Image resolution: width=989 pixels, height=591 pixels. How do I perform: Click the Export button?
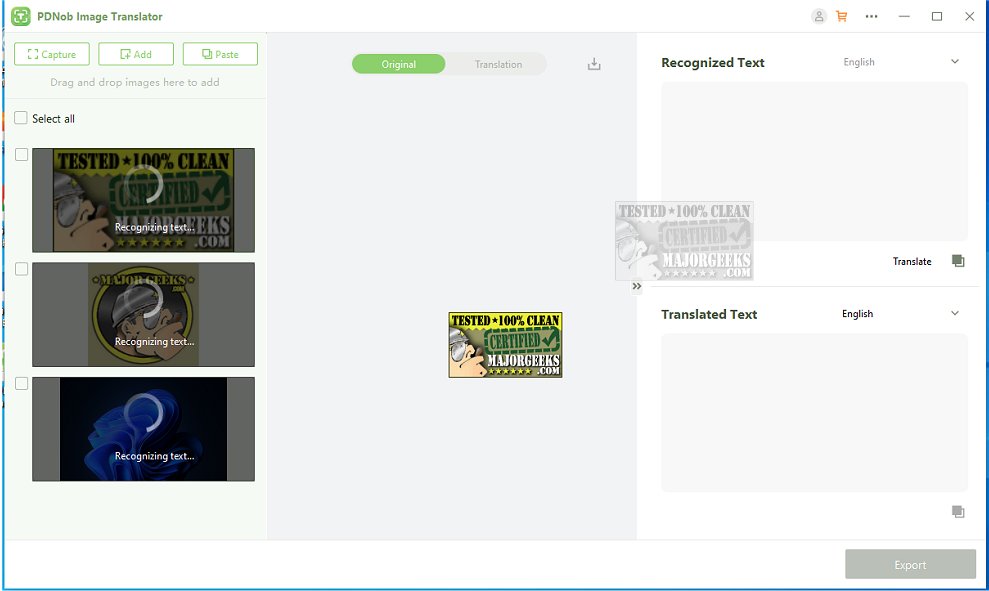(910, 565)
